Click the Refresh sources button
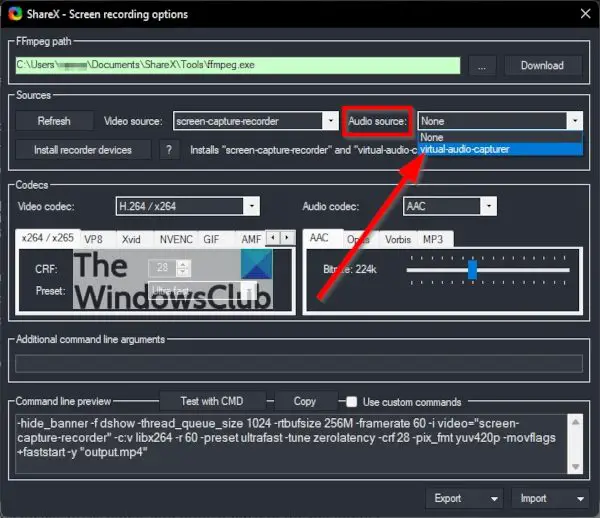 click(x=54, y=121)
